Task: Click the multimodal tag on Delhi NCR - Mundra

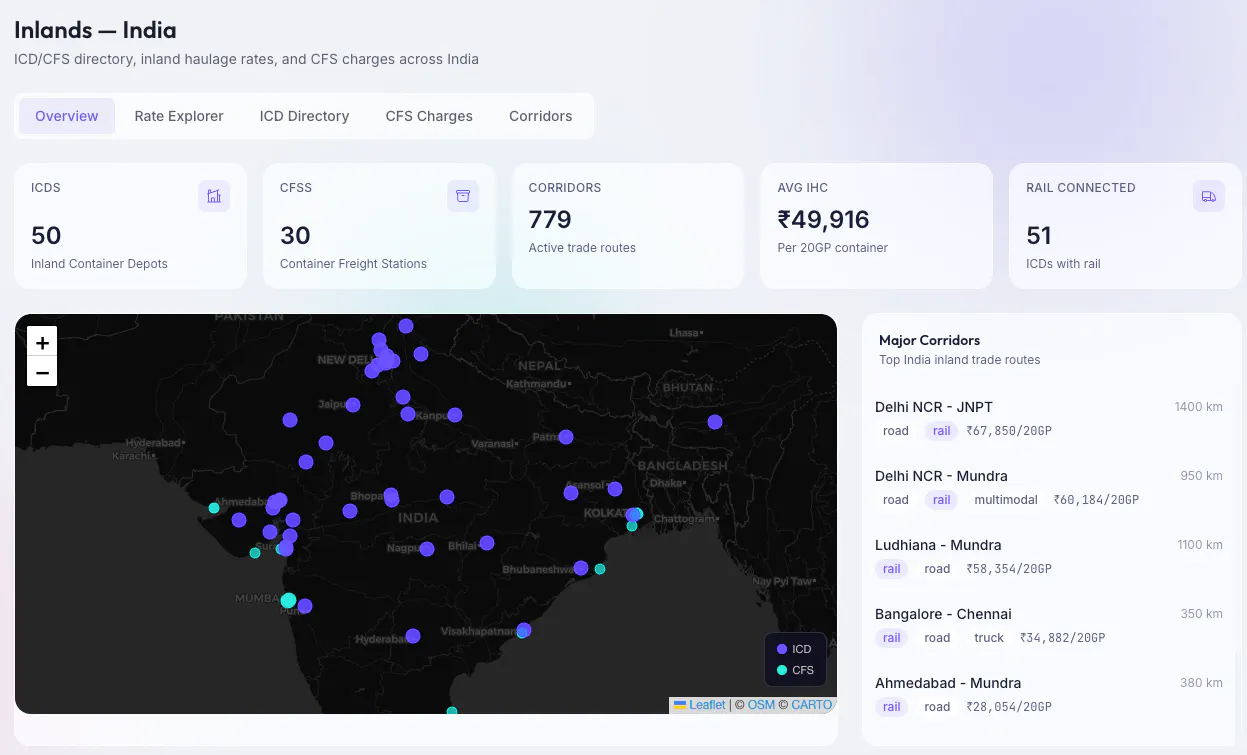Action: [1006, 500]
